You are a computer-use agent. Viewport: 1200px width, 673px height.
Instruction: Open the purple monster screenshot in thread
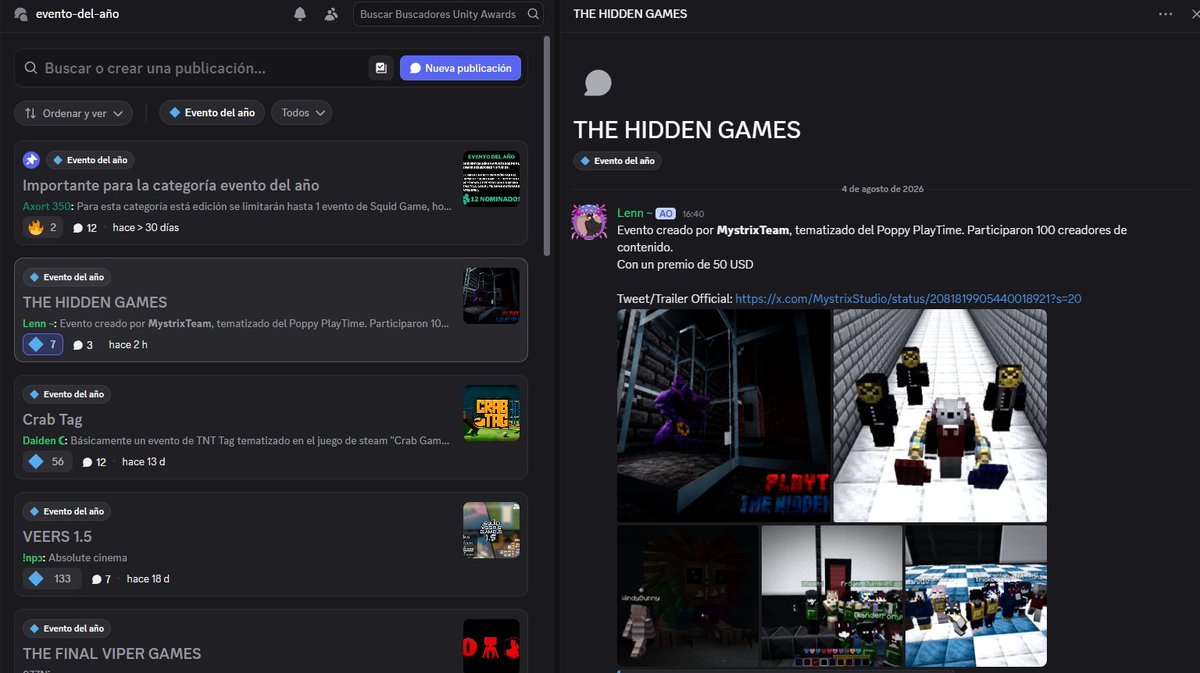(724, 415)
